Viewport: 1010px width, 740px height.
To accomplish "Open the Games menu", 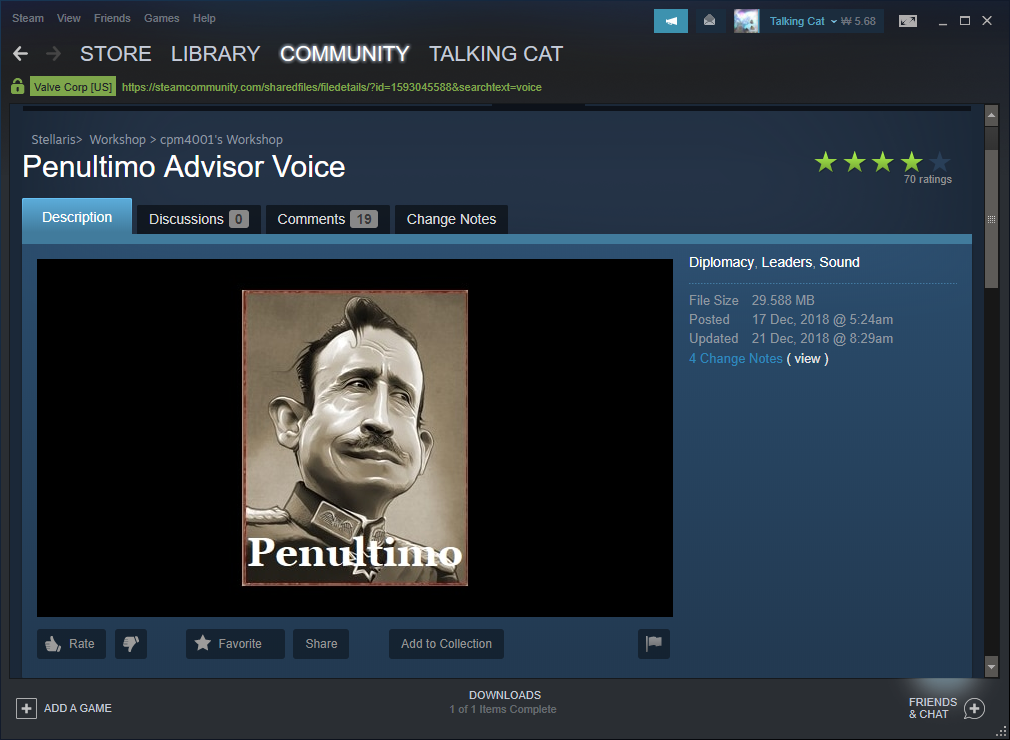I will pyautogui.click(x=162, y=18).
